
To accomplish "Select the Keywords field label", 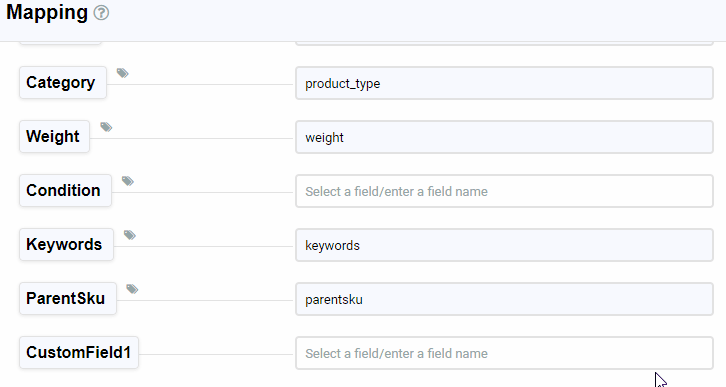I will [x=66, y=244].
